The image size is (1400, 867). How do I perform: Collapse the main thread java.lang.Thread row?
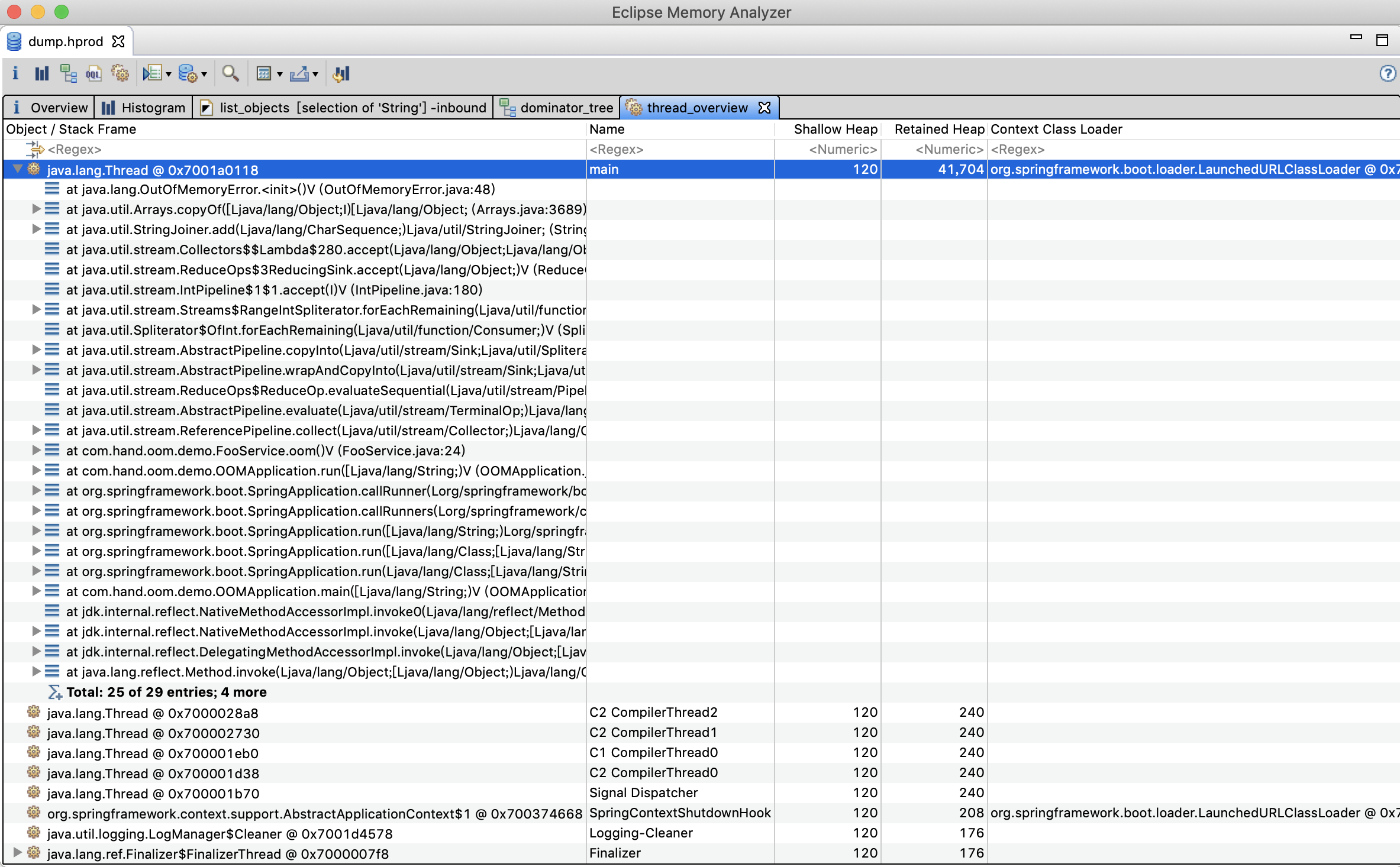point(18,169)
